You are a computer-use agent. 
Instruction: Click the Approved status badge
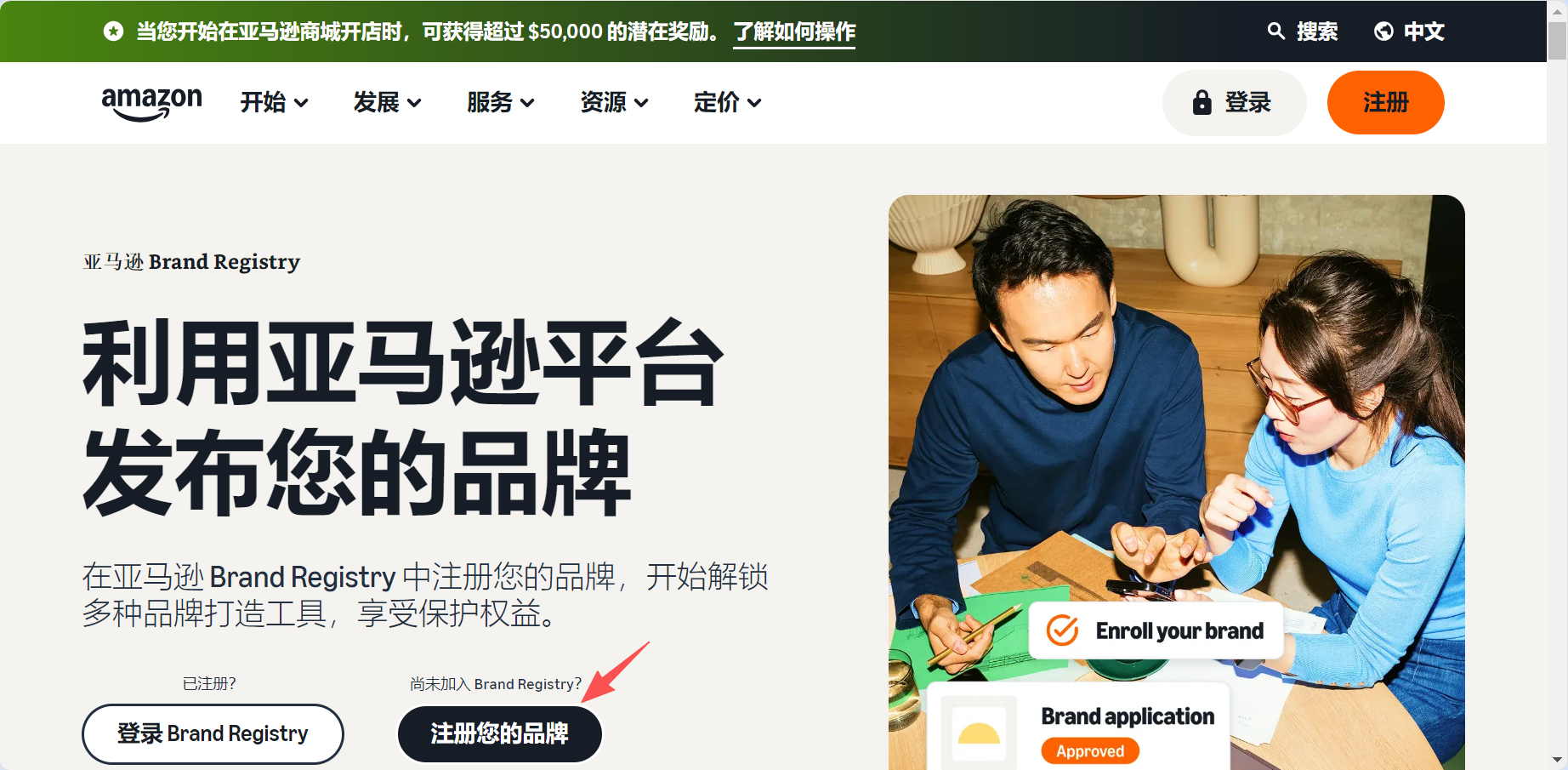pos(1090,751)
